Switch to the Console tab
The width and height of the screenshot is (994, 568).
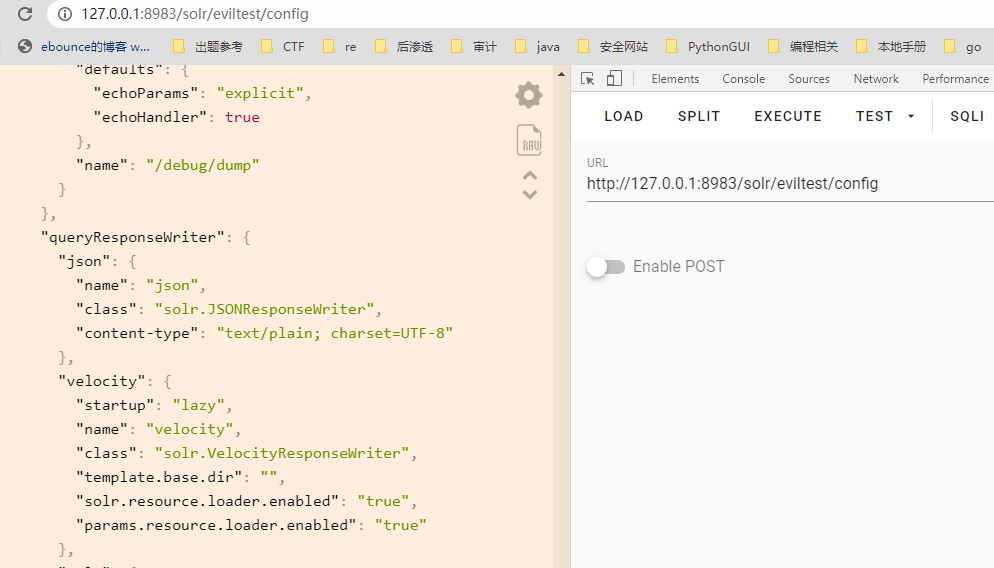743,79
